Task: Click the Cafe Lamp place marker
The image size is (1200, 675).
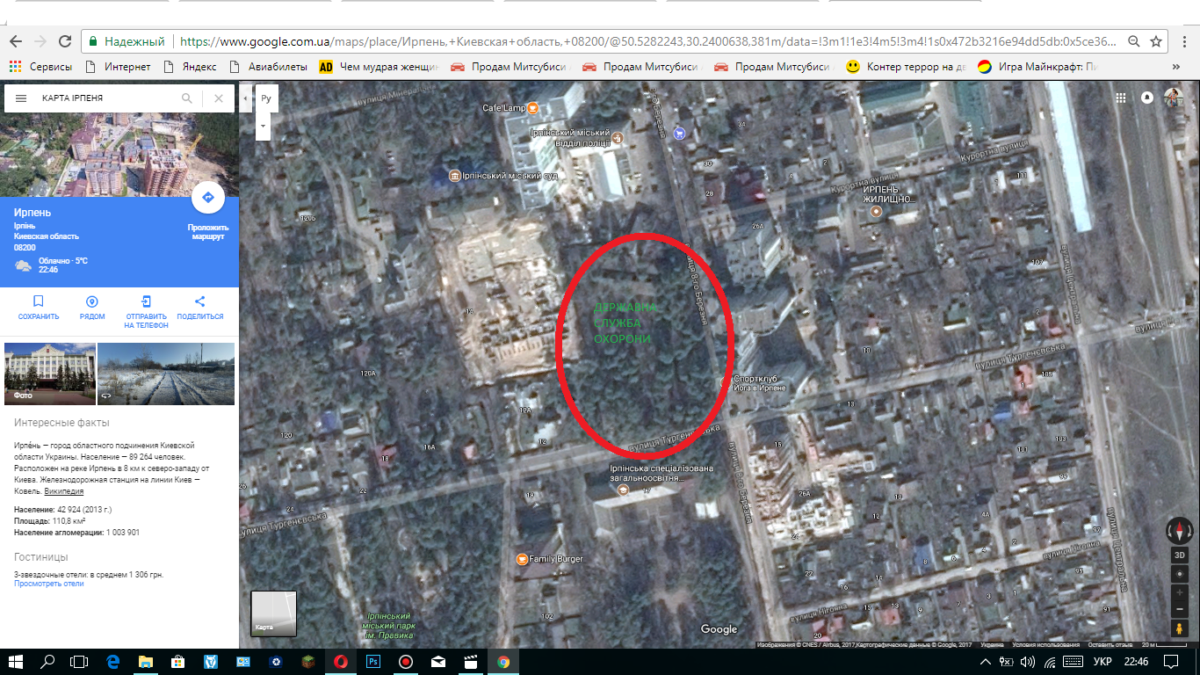Action: pyautogui.click(x=534, y=108)
